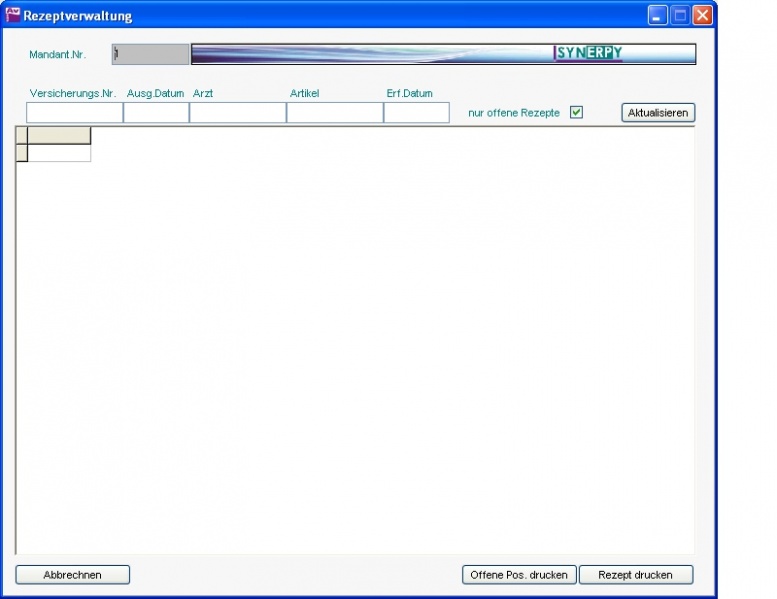The width and height of the screenshot is (777, 599).
Task: Click the empty grid column header
Action: click(x=59, y=136)
